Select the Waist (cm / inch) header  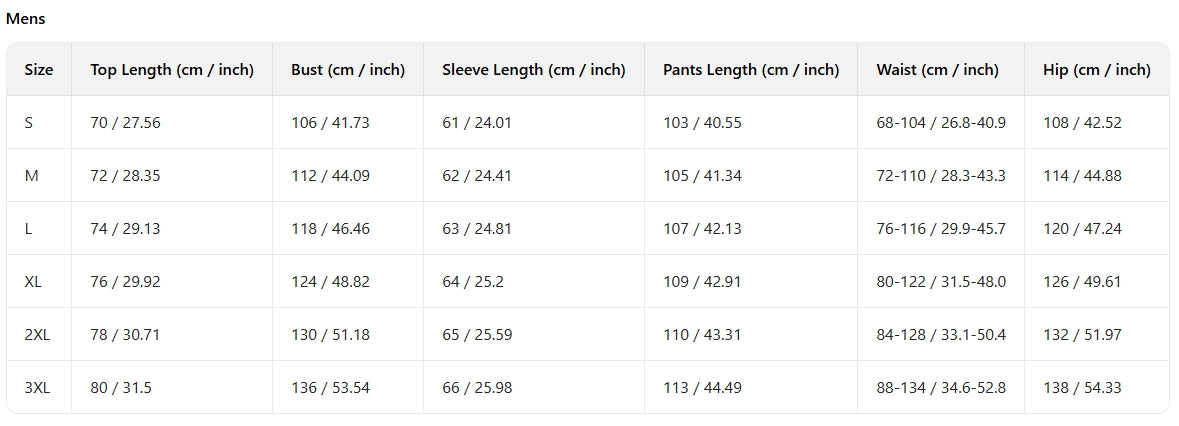point(937,70)
